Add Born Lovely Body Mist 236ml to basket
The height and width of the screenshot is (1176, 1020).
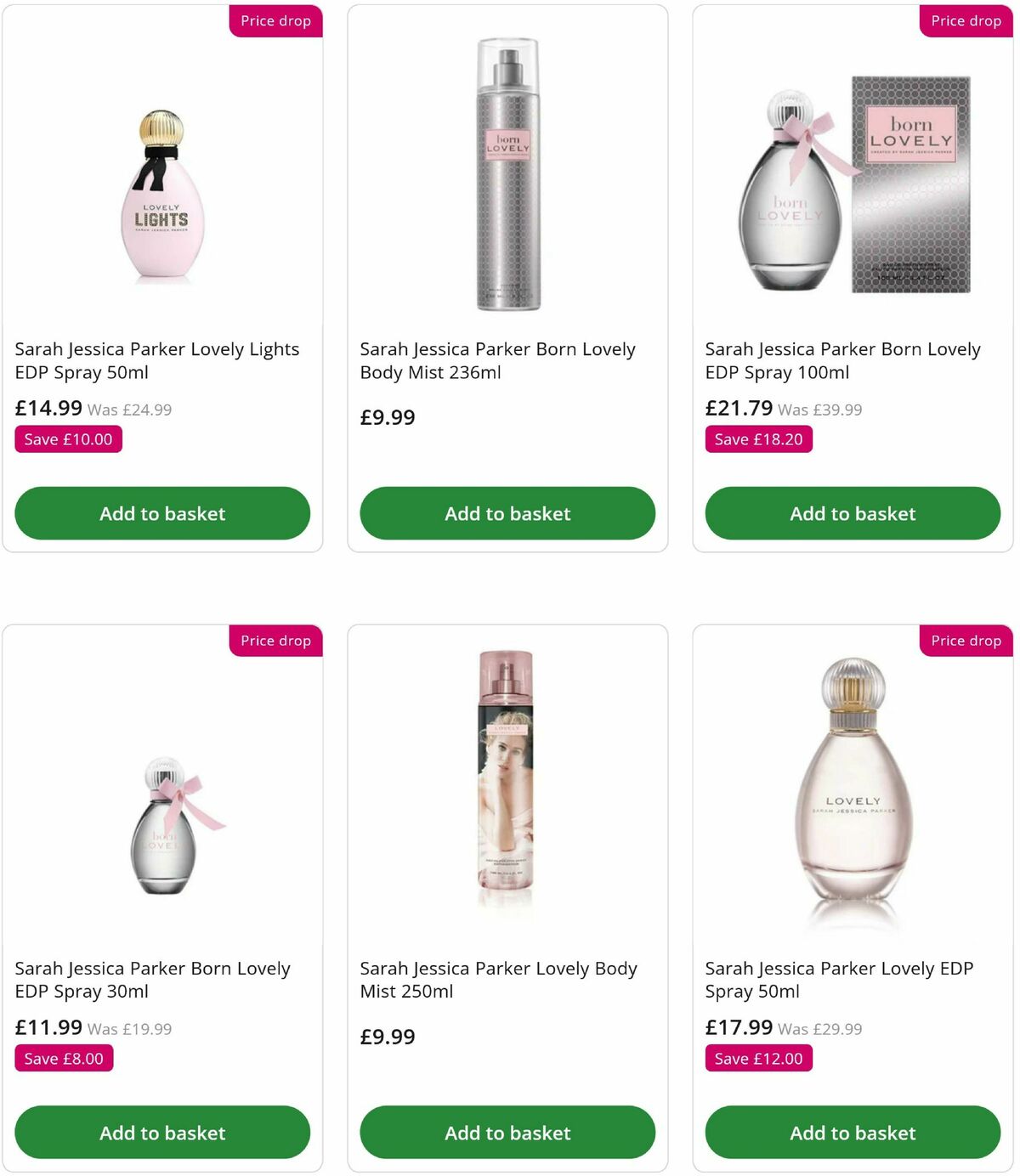[x=507, y=513]
